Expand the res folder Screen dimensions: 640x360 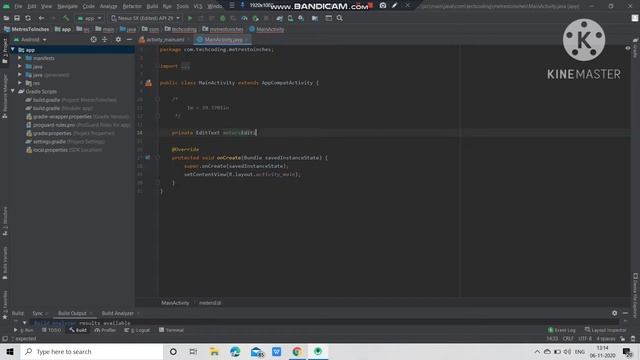point(20,83)
